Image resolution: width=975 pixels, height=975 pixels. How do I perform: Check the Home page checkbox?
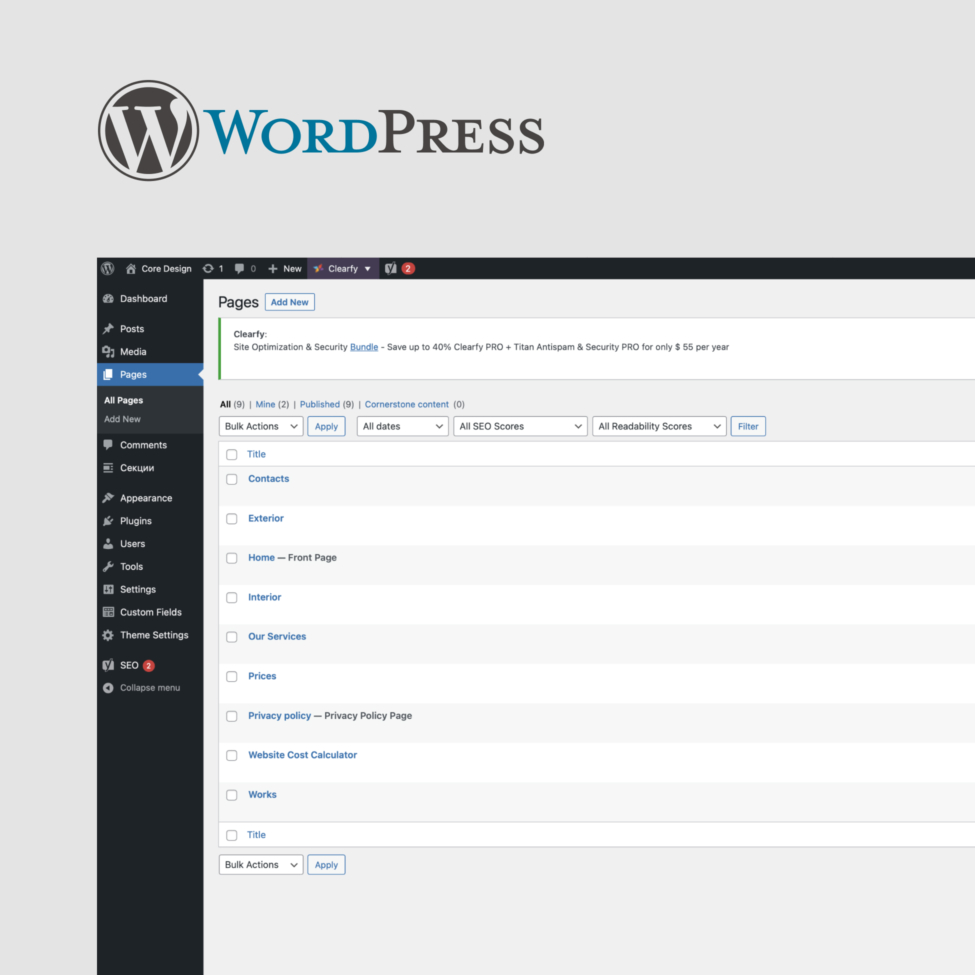232,558
